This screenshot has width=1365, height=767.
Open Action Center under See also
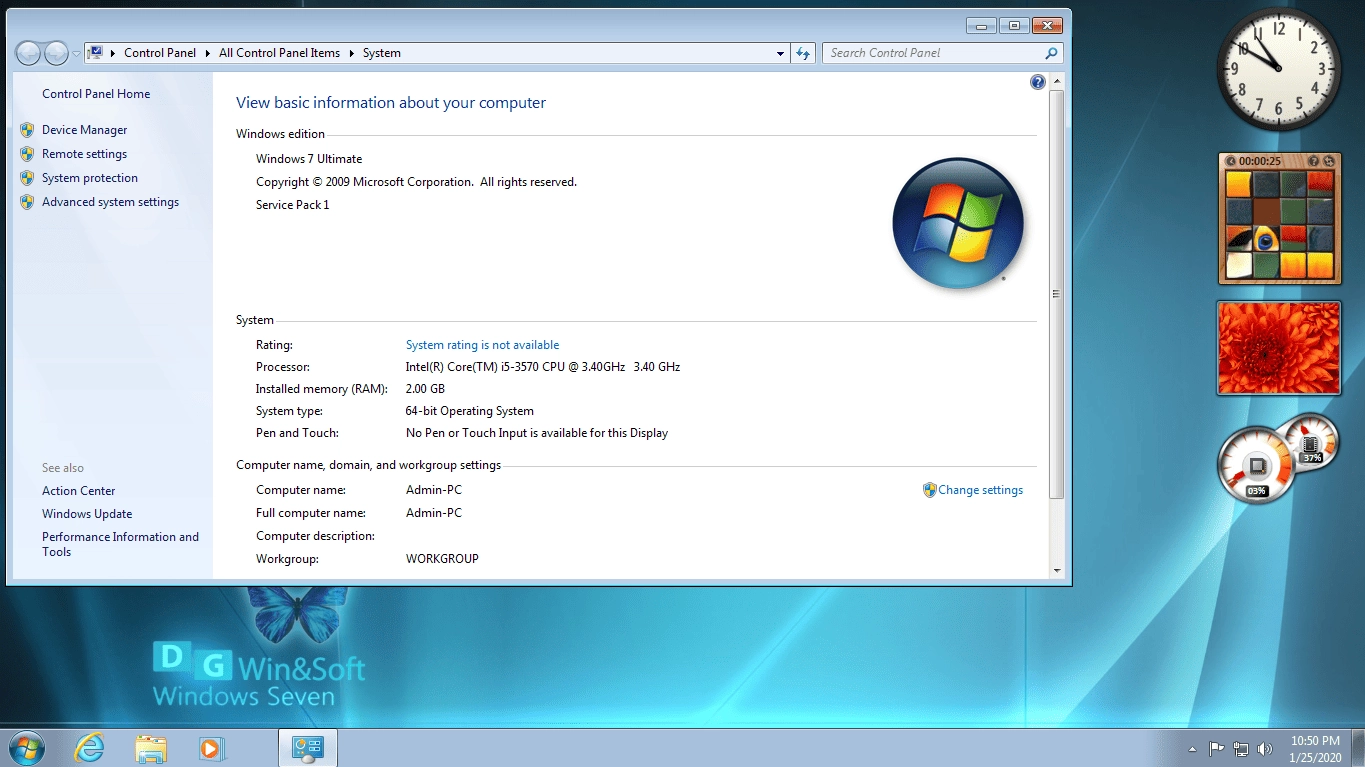pos(78,491)
